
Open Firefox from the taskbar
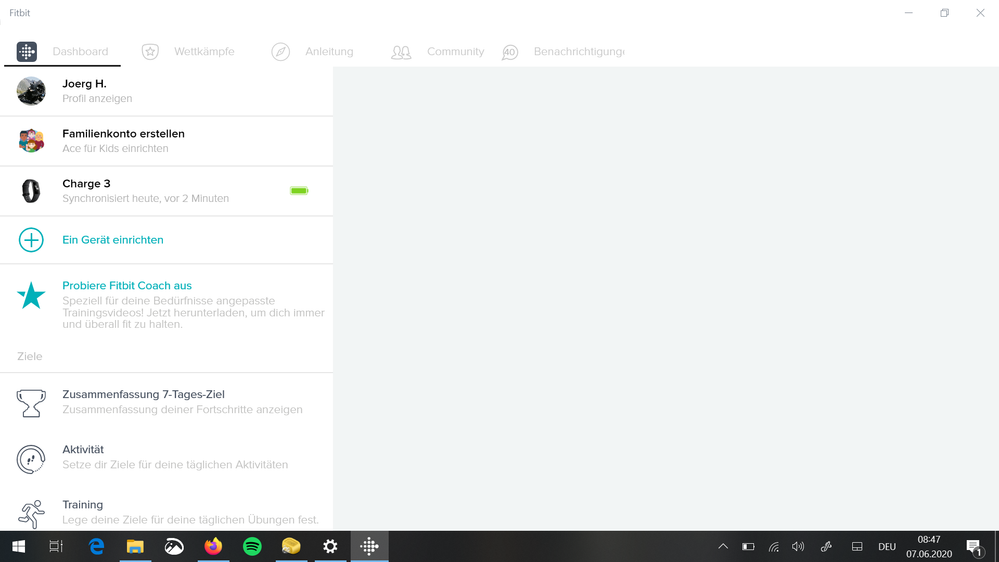[213, 547]
